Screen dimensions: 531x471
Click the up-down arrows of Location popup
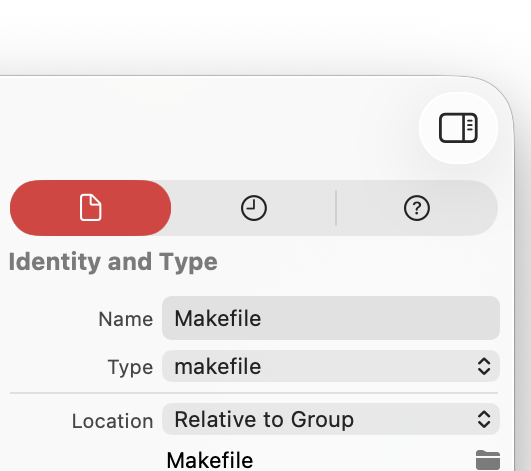point(484,419)
